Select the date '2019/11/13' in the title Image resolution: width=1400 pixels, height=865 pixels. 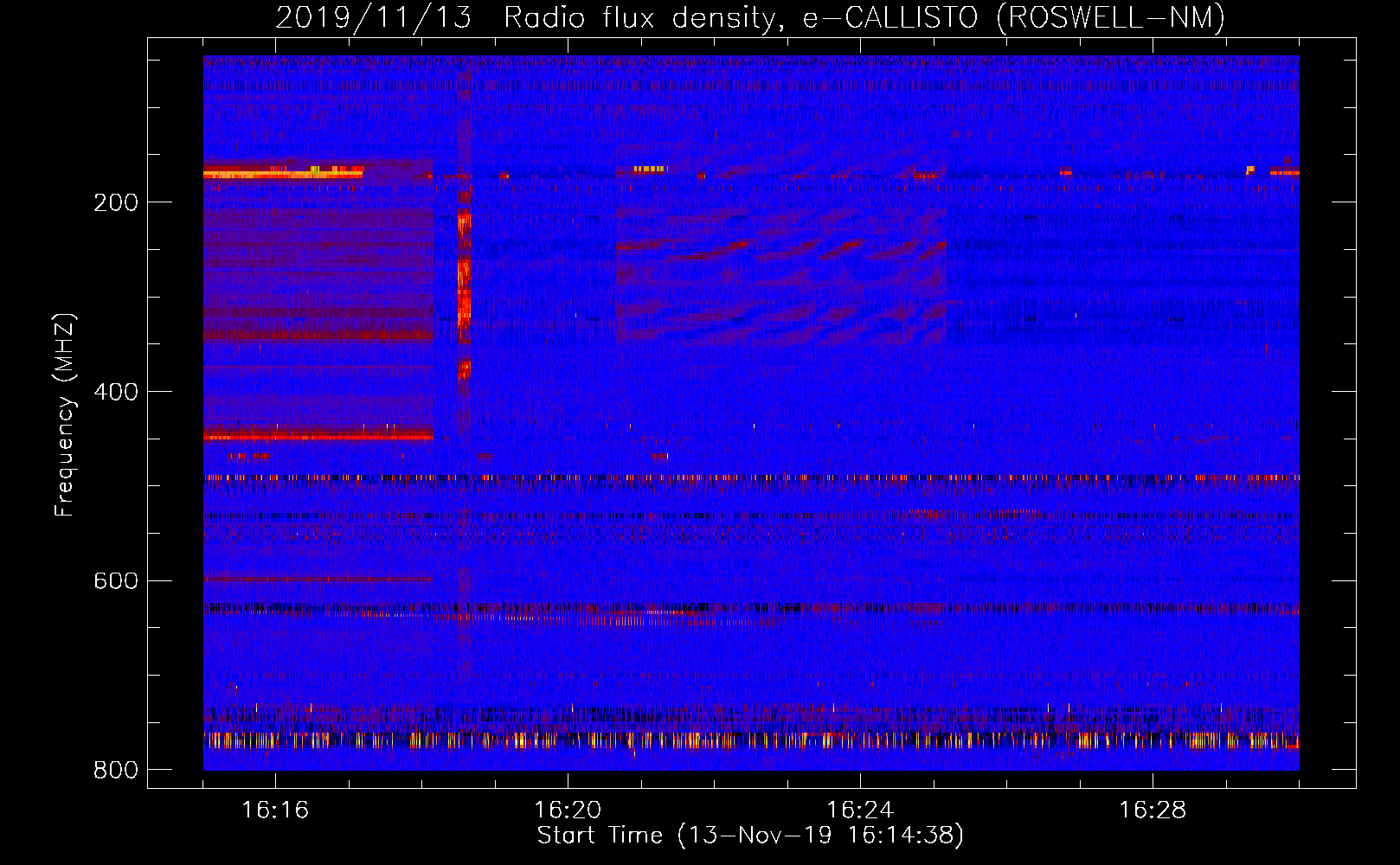click(x=374, y=17)
